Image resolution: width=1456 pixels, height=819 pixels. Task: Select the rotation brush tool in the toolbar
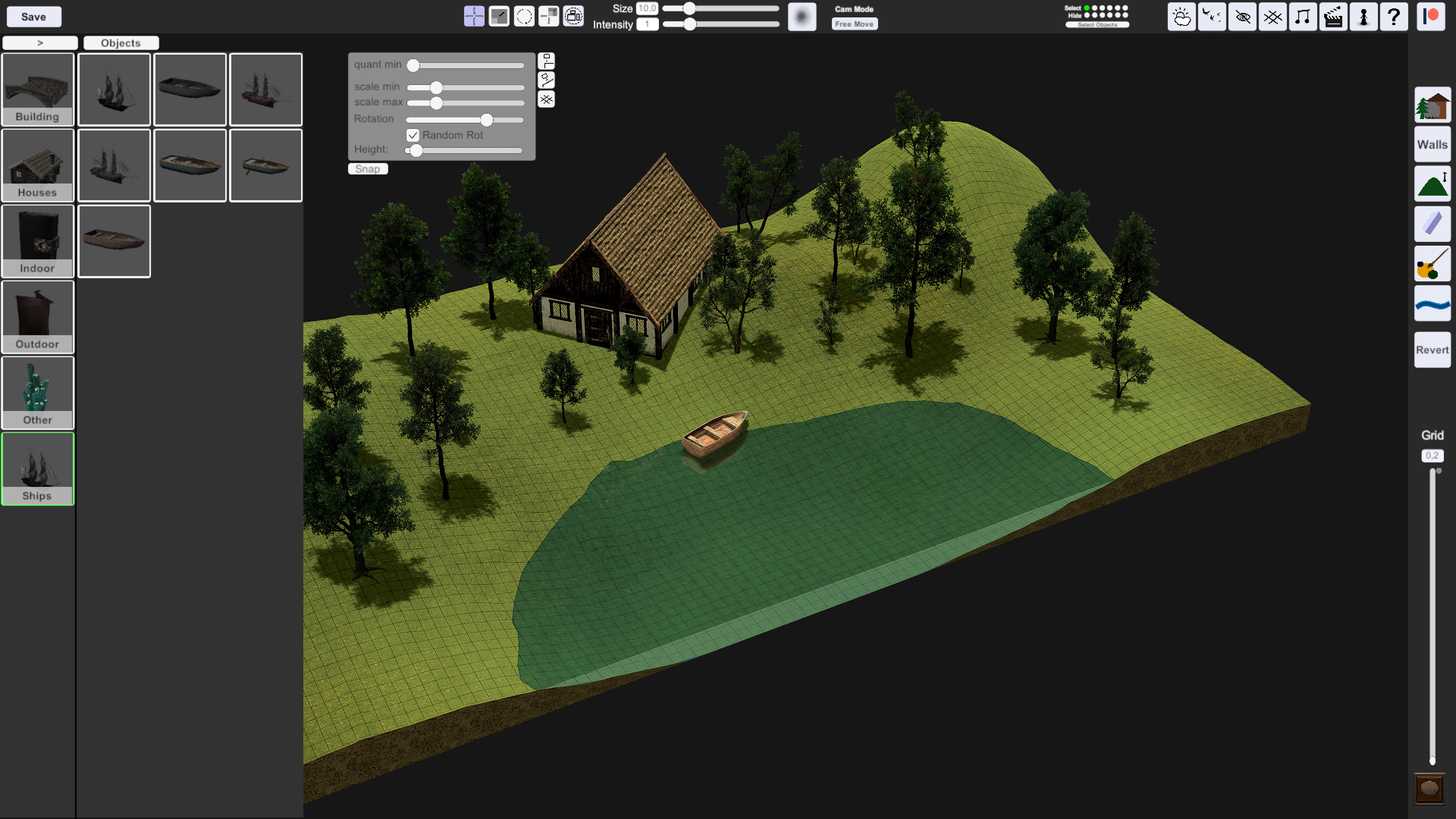[x=524, y=17]
